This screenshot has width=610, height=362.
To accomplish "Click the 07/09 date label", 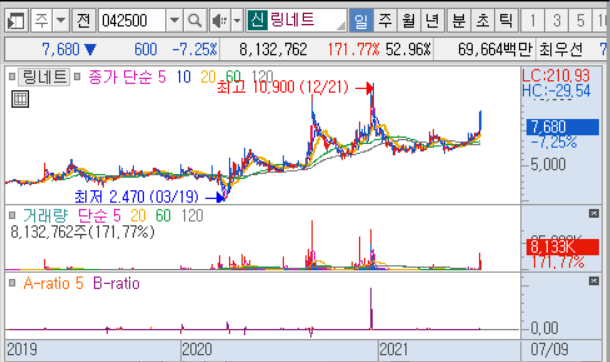I will coord(549,350).
